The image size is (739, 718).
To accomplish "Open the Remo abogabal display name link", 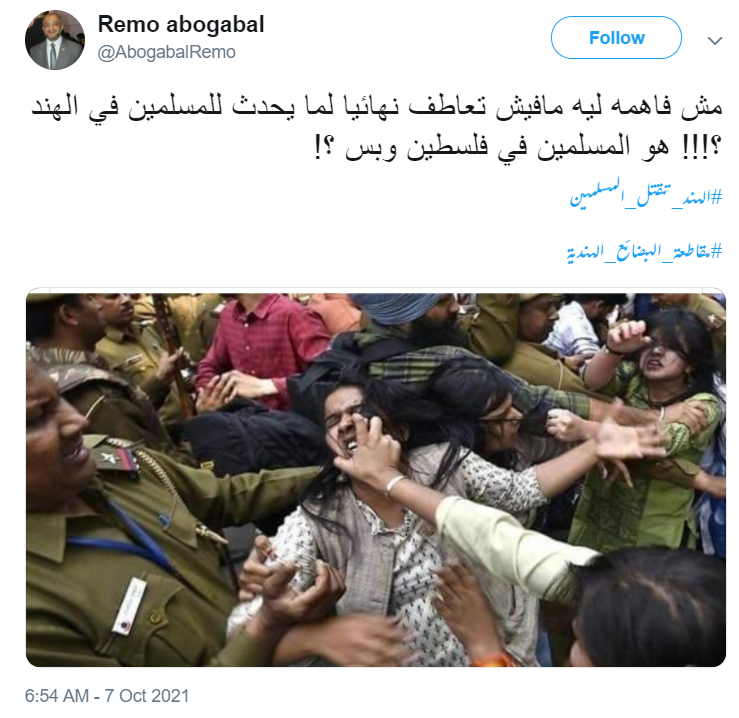I will tap(181, 25).
